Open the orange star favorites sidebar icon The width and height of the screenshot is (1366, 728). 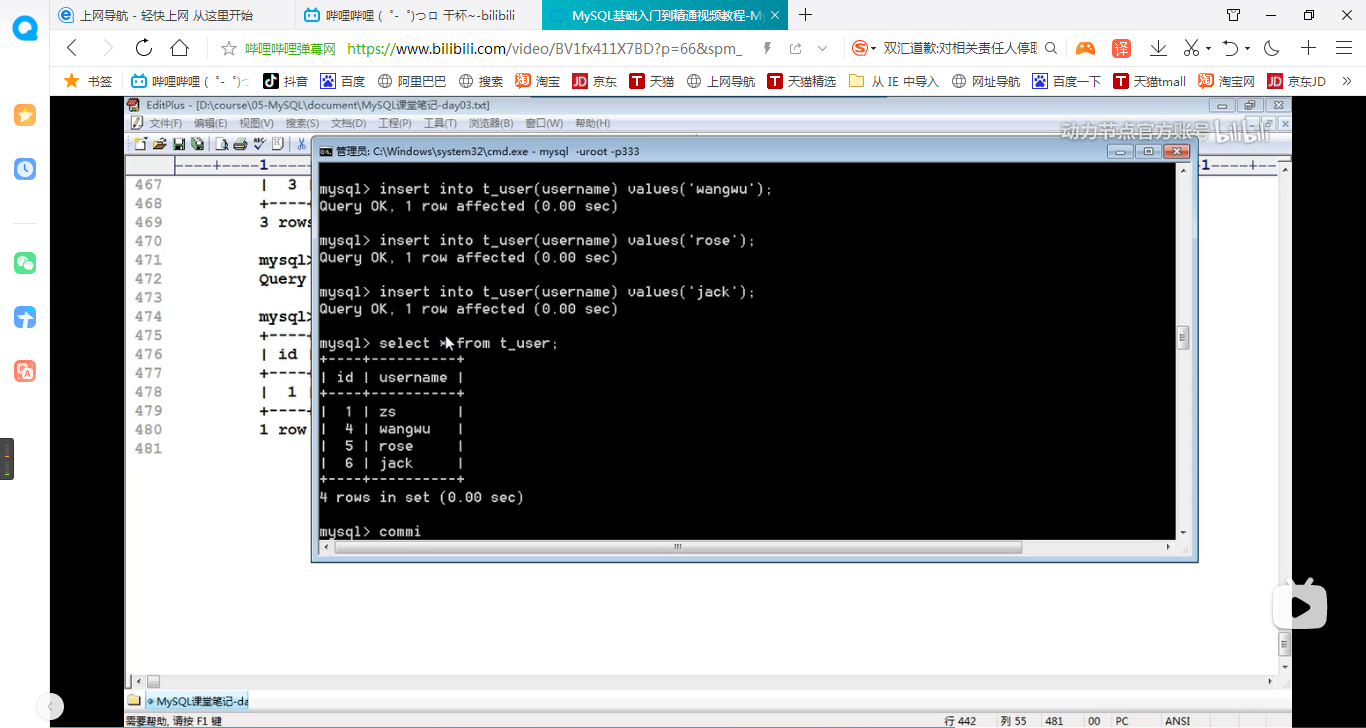pyautogui.click(x=25, y=116)
